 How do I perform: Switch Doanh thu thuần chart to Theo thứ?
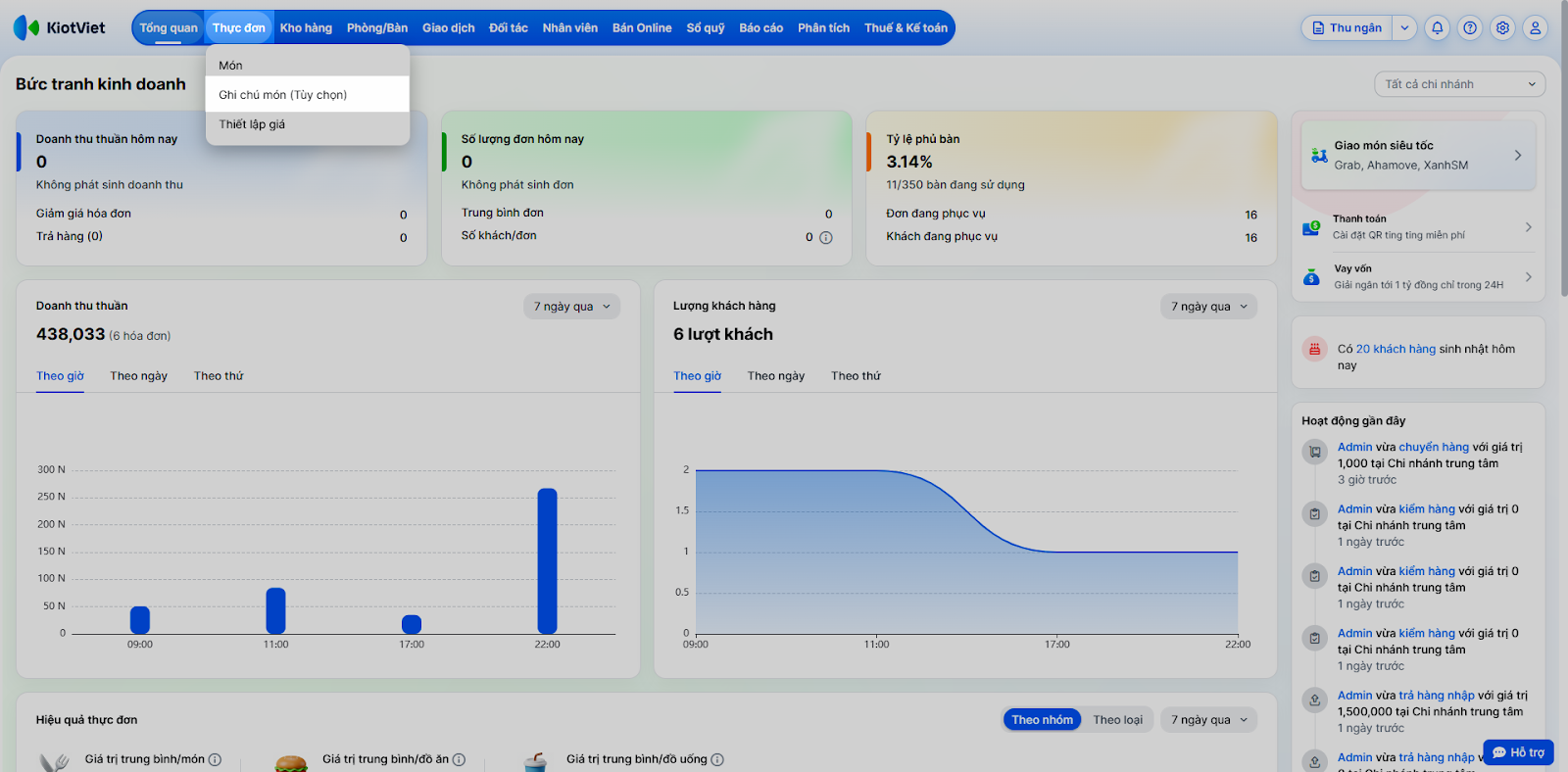pyautogui.click(x=219, y=376)
